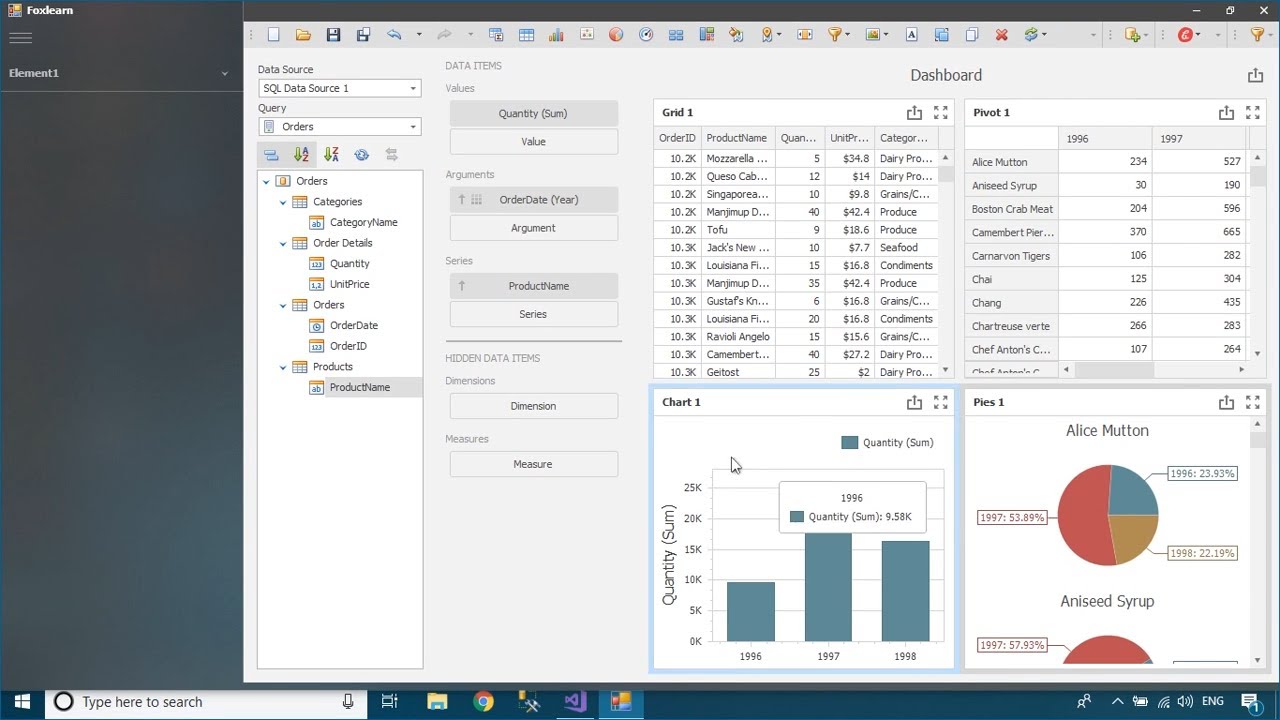Click the hidden Dimension placeholder
This screenshot has height=720, width=1280.
[533, 406]
